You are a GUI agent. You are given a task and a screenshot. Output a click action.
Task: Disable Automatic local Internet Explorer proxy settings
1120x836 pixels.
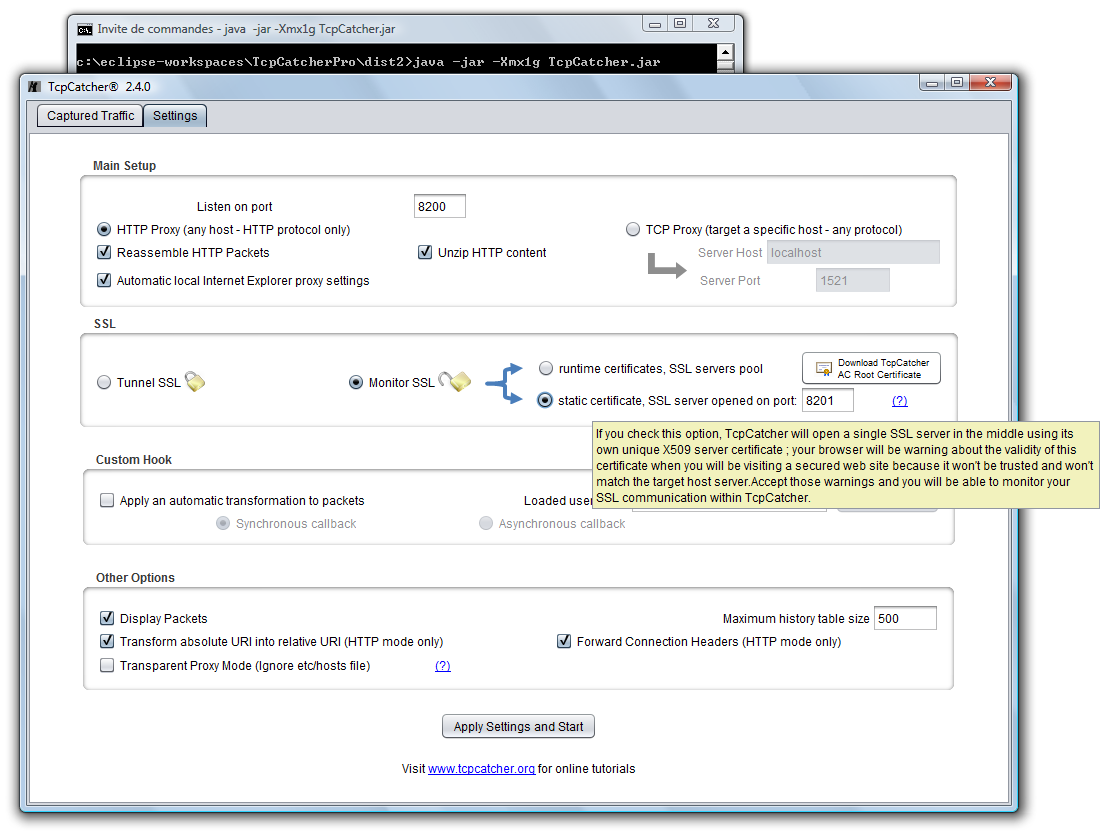pos(104,280)
